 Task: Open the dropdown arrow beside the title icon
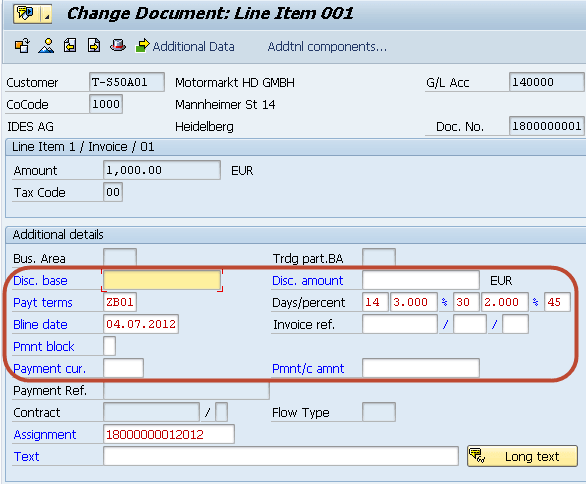46,14
